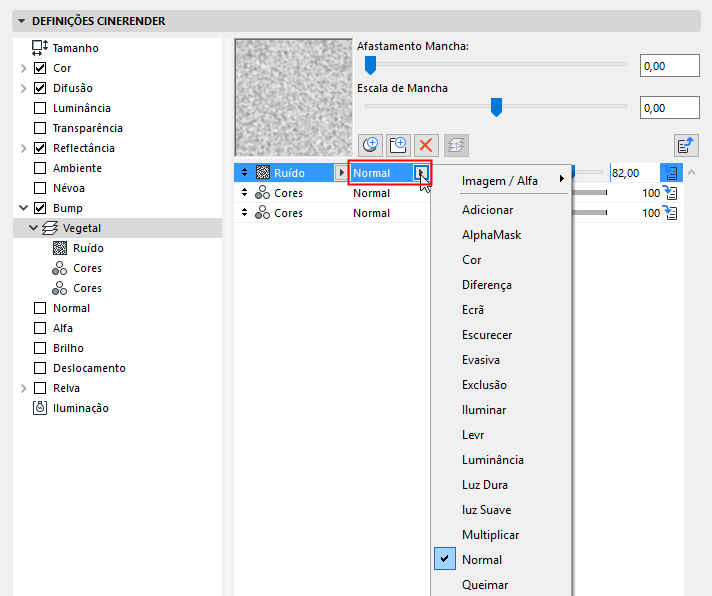
Task: Click the blue link icon beside 82,00
Action: tap(671, 172)
